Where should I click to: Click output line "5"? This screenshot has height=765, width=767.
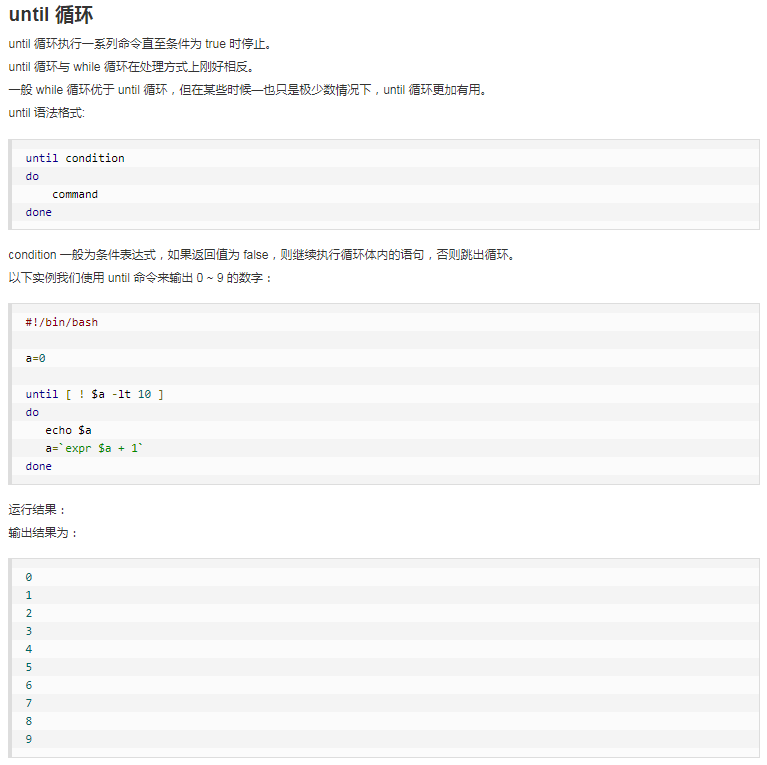pos(29,667)
